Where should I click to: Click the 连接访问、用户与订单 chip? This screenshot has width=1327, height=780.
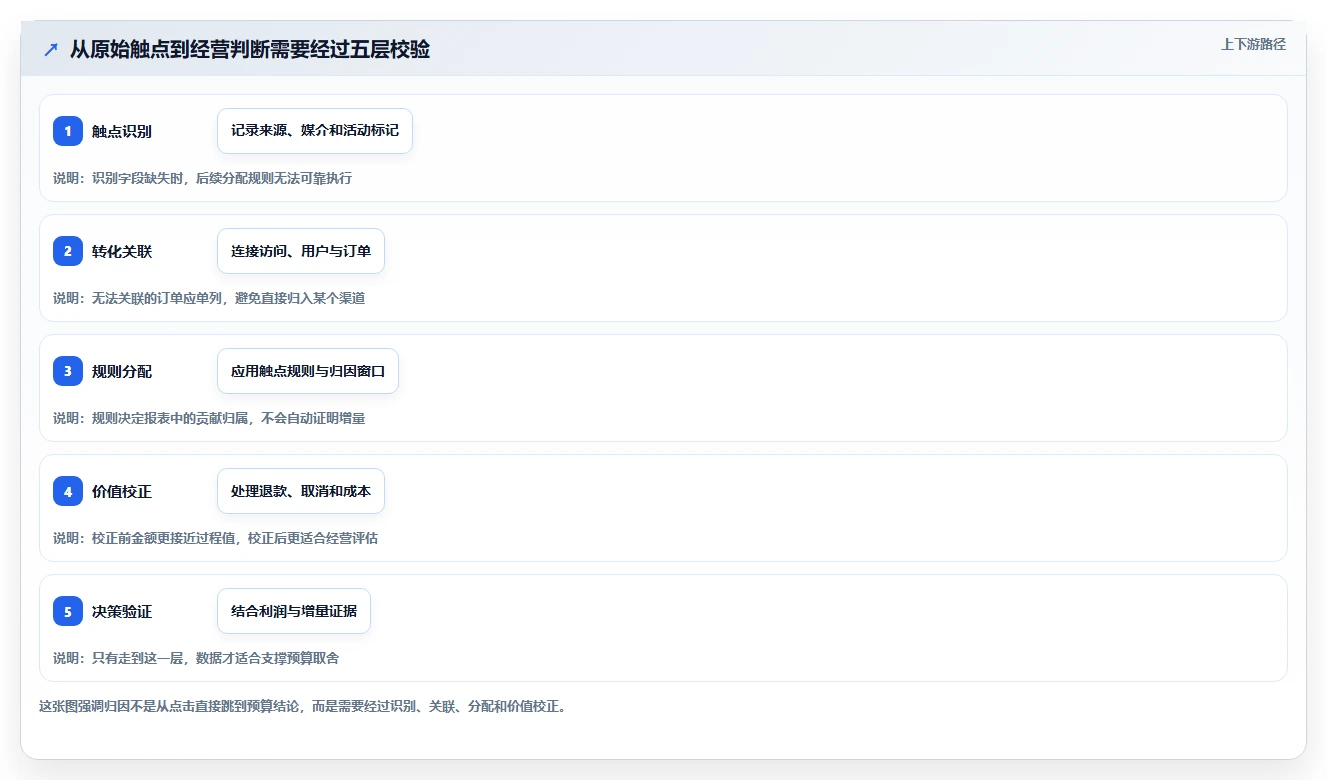pos(301,251)
